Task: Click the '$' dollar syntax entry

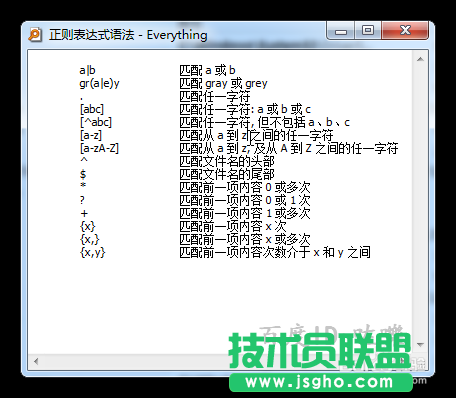Action: (83, 174)
